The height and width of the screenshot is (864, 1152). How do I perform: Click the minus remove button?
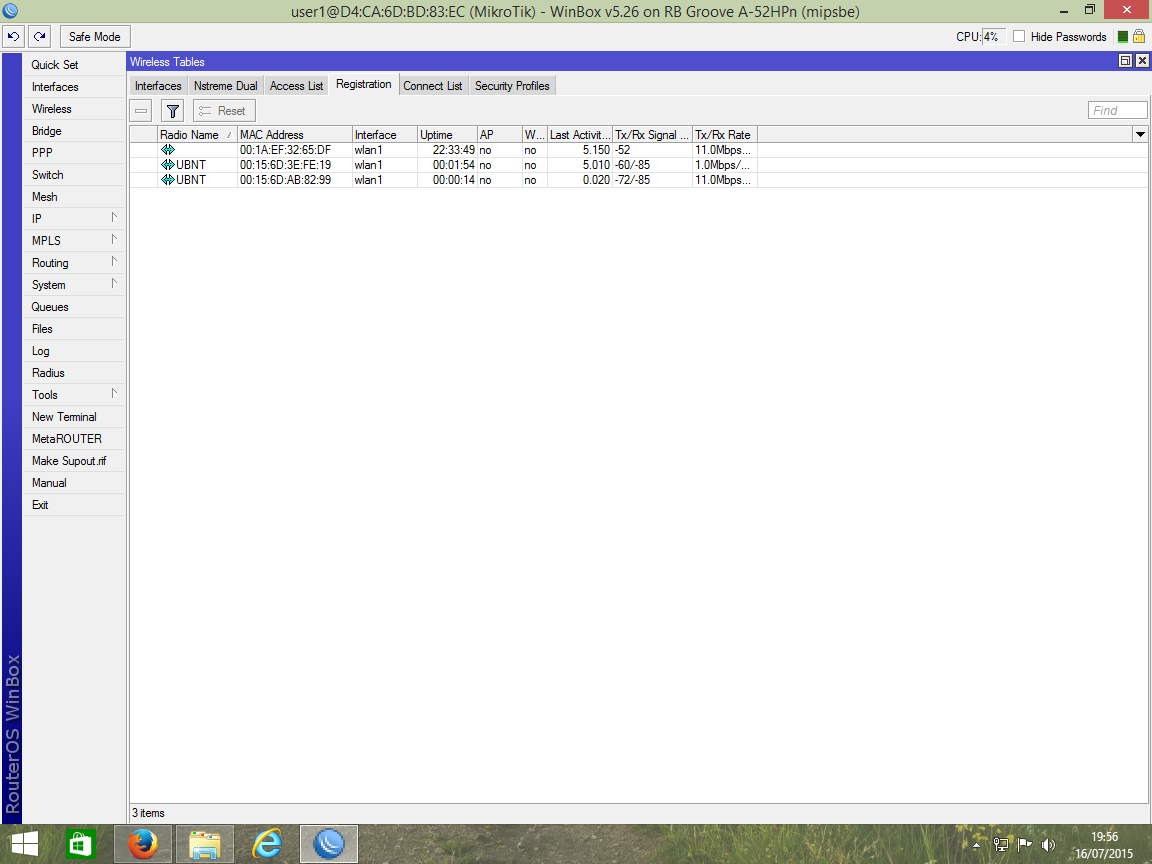point(141,111)
